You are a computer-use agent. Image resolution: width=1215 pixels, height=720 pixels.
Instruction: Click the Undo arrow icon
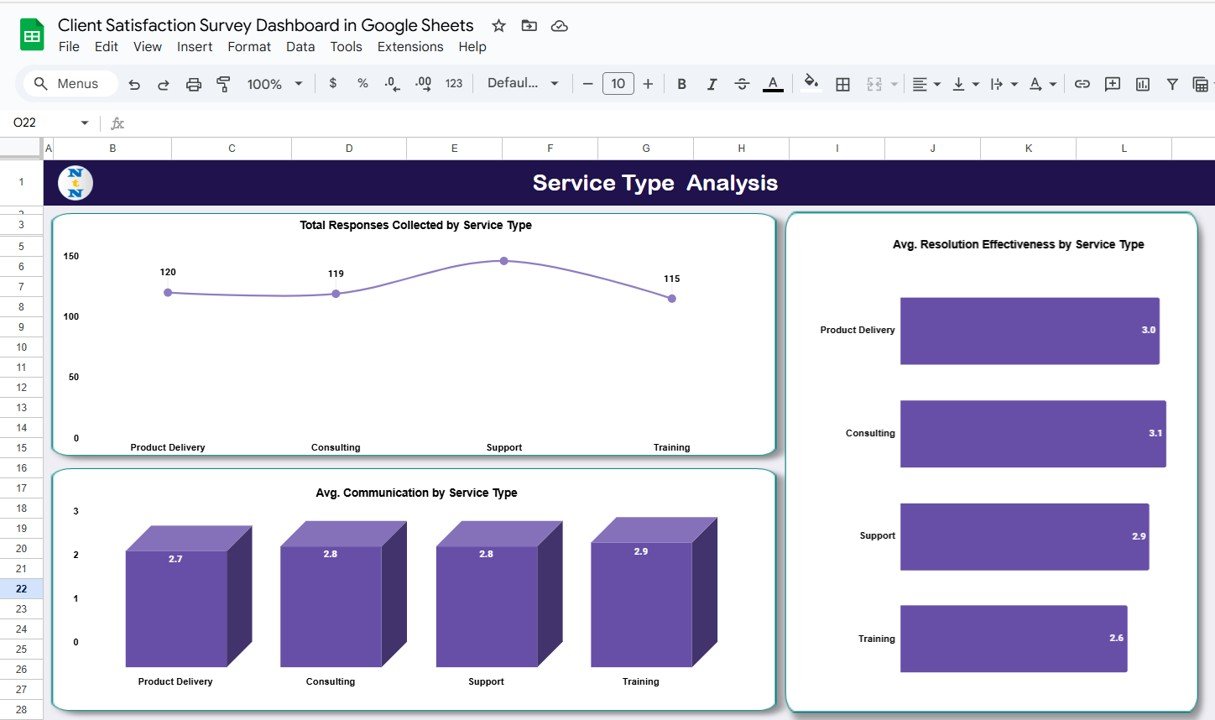[134, 84]
